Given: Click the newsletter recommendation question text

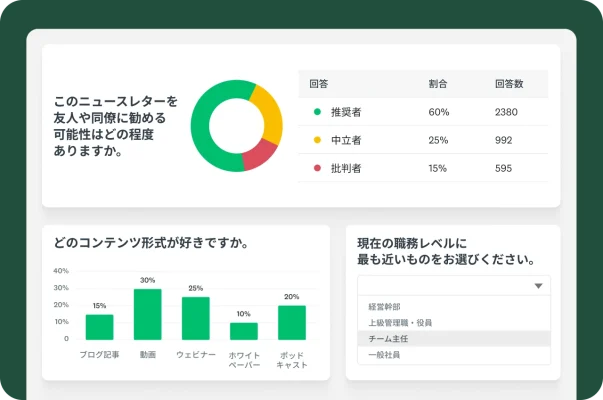Looking at the screenshot, I should click(x=115, y=126).
